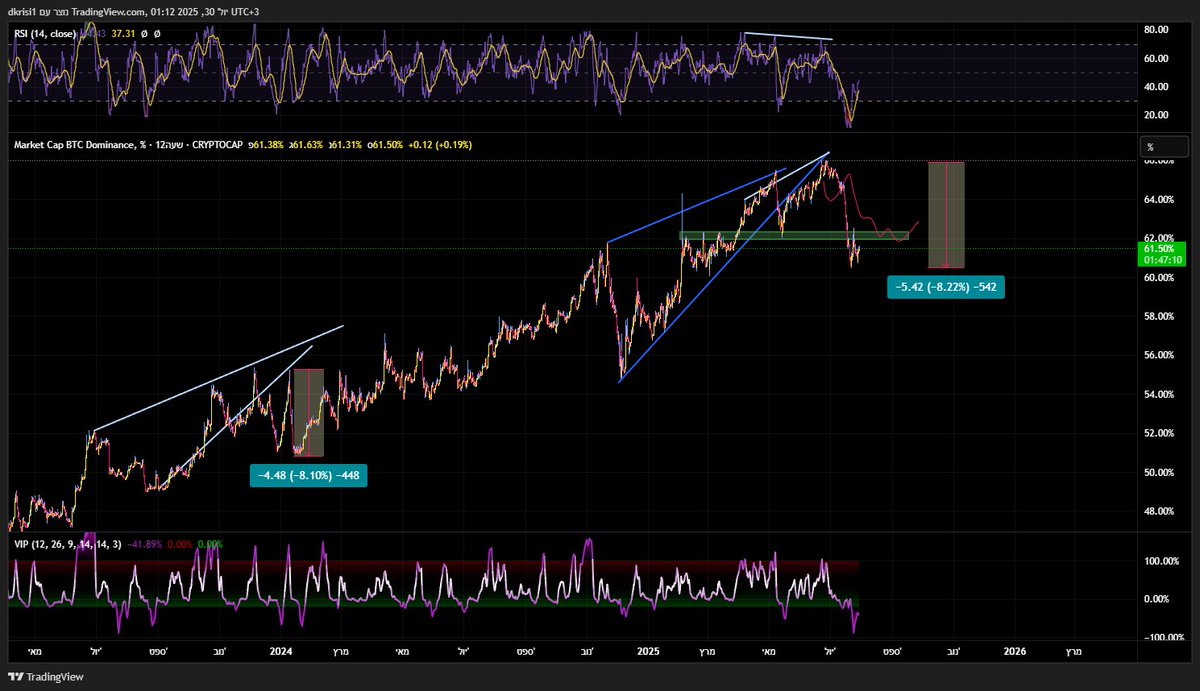Click the yellow 37.31 RSI value in the legend
The width and height of the screenshot is (1200, 691).
(121, 32)
